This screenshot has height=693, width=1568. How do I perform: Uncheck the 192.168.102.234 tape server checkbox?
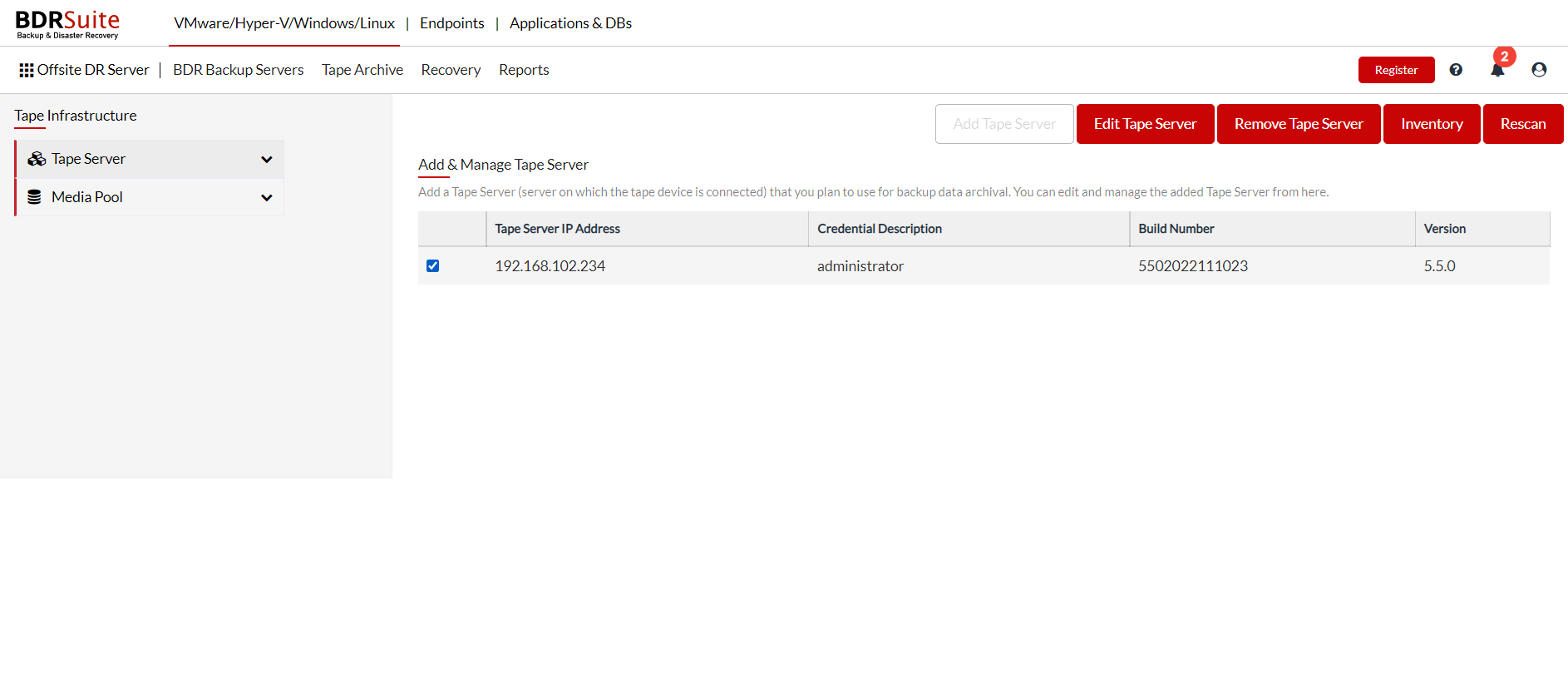pyautogui.click(x=432, y=266)
